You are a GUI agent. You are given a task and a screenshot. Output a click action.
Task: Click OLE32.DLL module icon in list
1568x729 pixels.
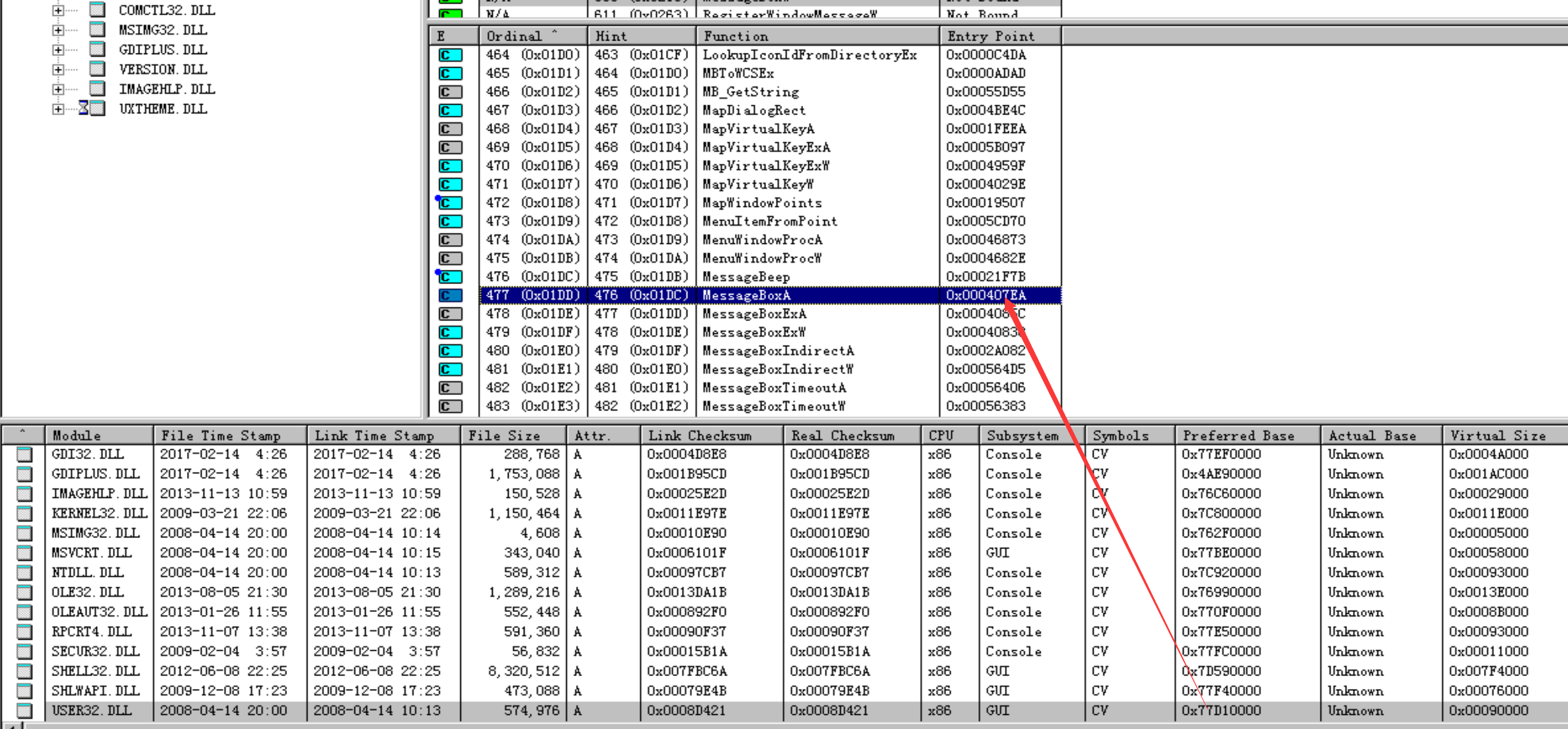[24, 593]
